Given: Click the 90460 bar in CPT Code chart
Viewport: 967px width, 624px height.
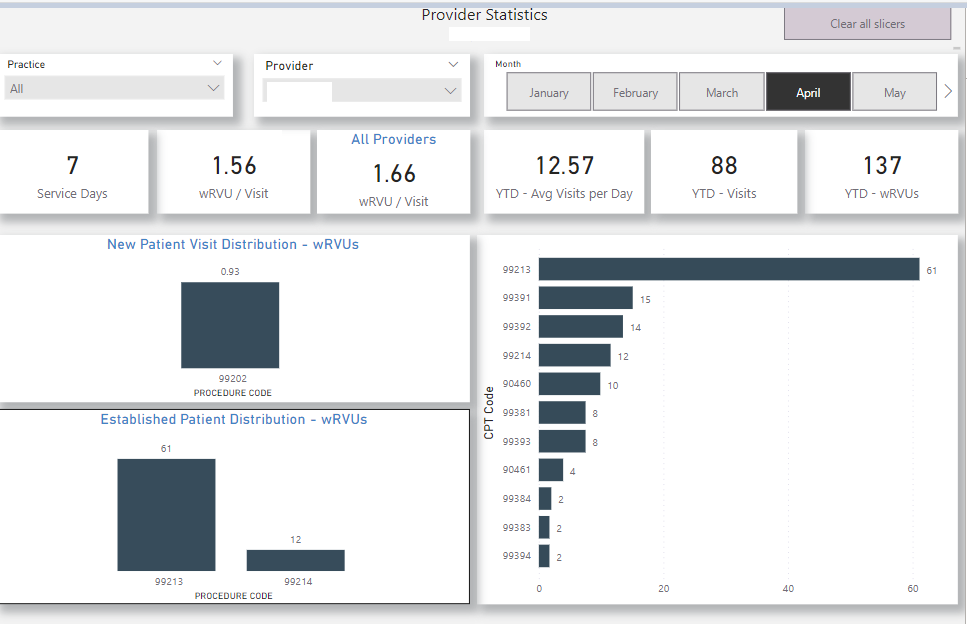Looking at the screenshot, I should click(x=569, y=384).
